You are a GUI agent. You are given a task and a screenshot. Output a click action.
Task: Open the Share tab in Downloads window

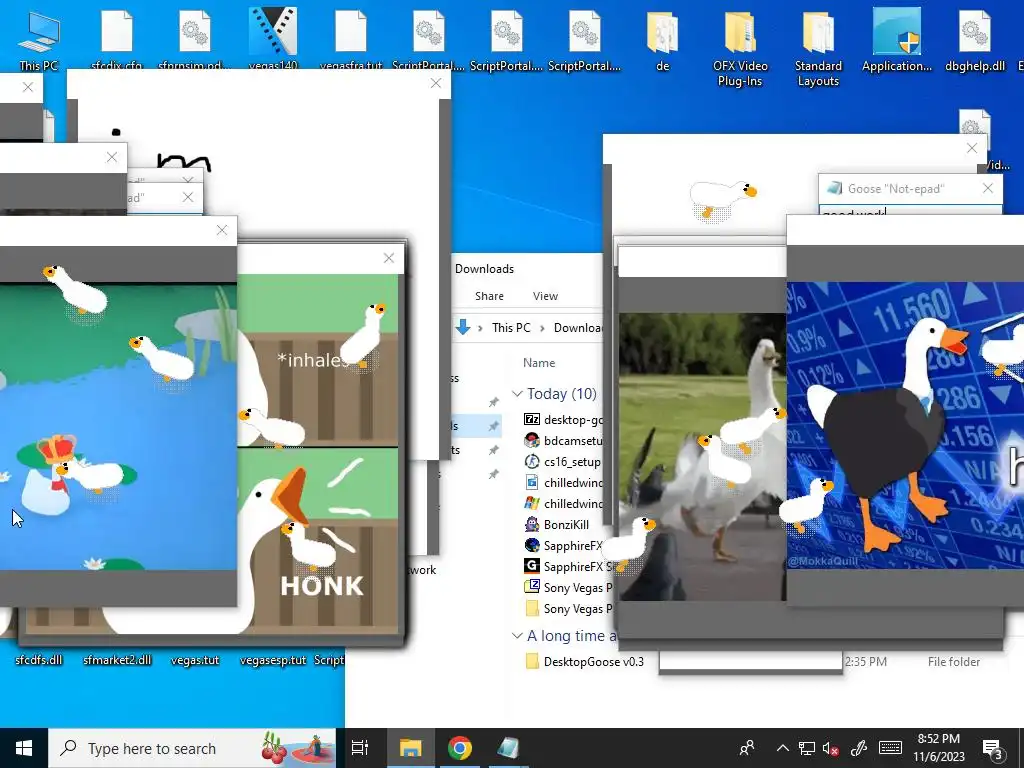(x=489, y=296)
